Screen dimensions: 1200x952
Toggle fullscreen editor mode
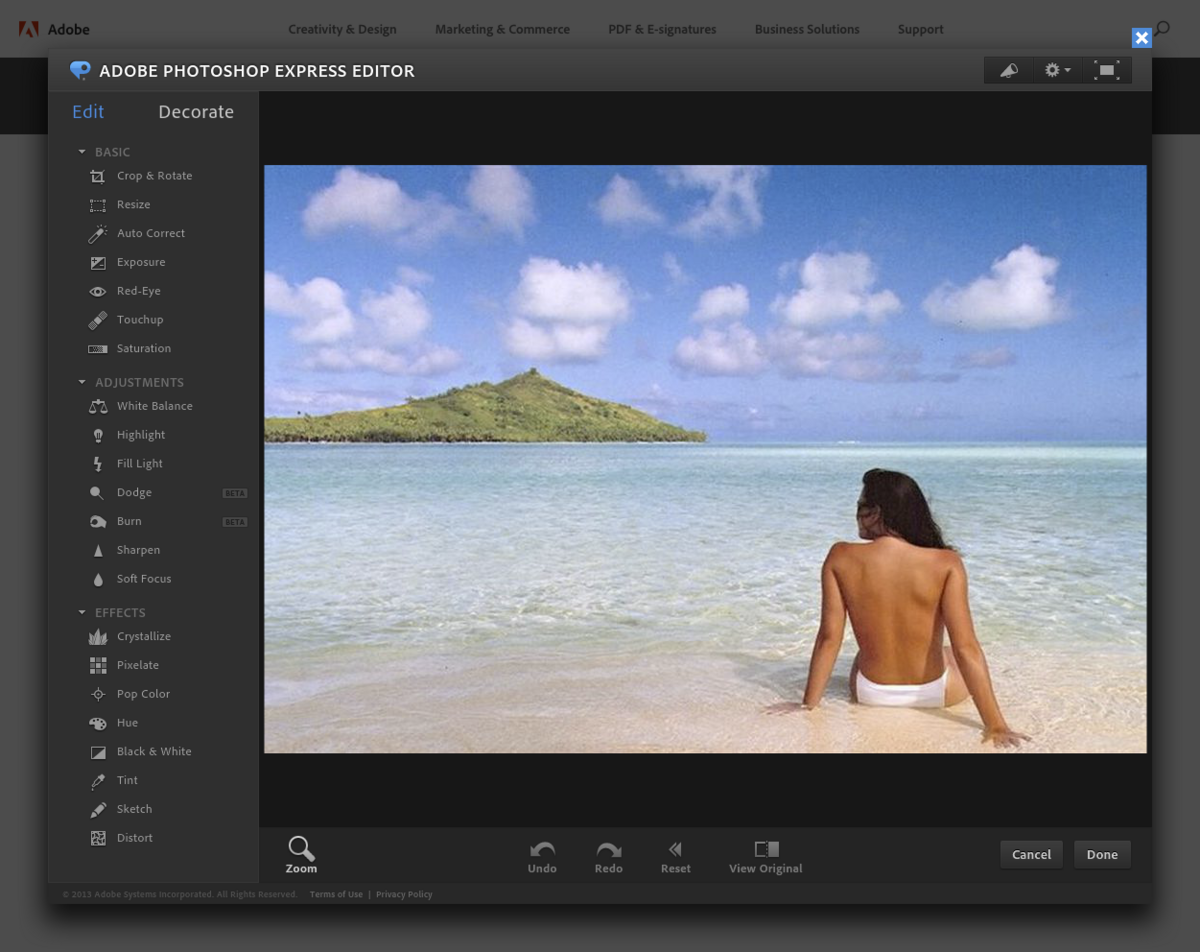1106,70
